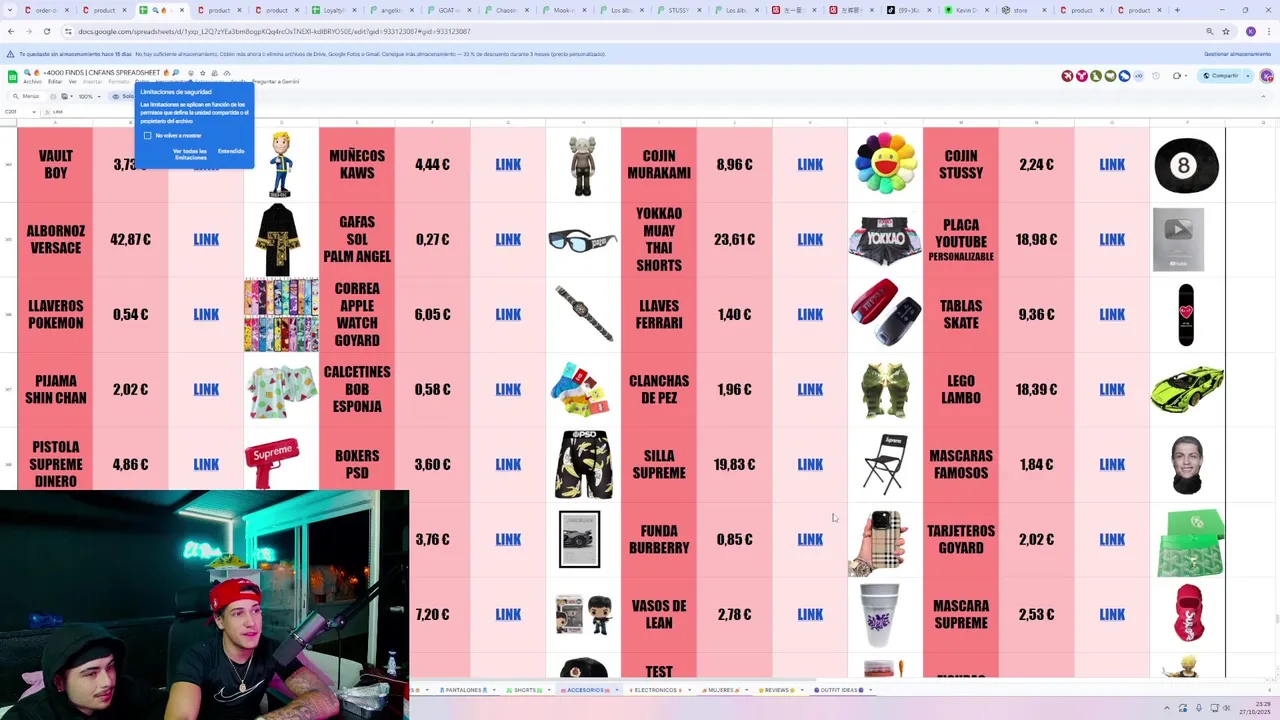
Task: Click 'Preguntar a Gemini' in the menu bar
Action: [x=276, y=82]
